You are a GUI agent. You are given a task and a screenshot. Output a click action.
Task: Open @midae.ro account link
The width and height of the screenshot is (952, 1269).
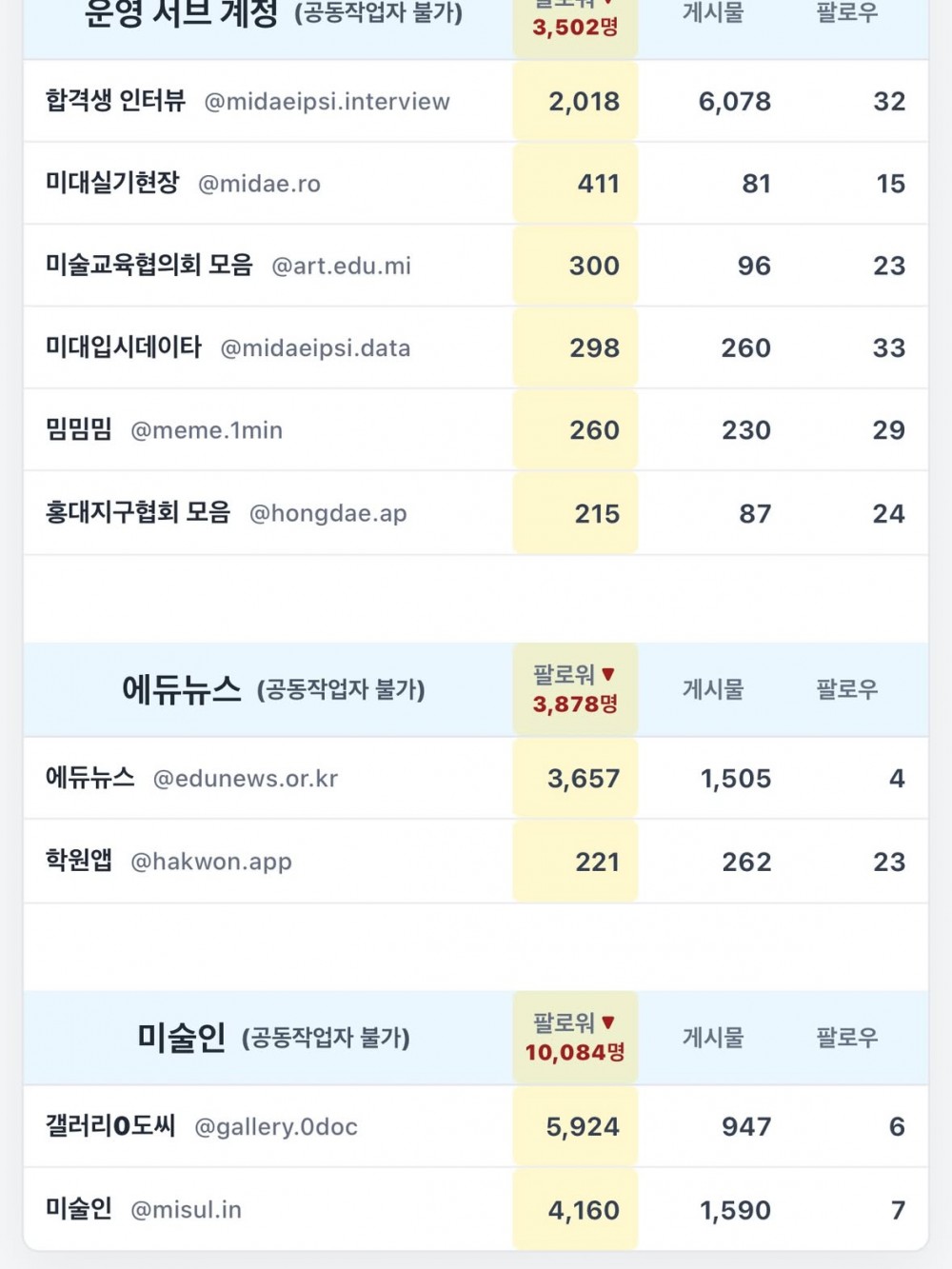[x=259, y=184]
